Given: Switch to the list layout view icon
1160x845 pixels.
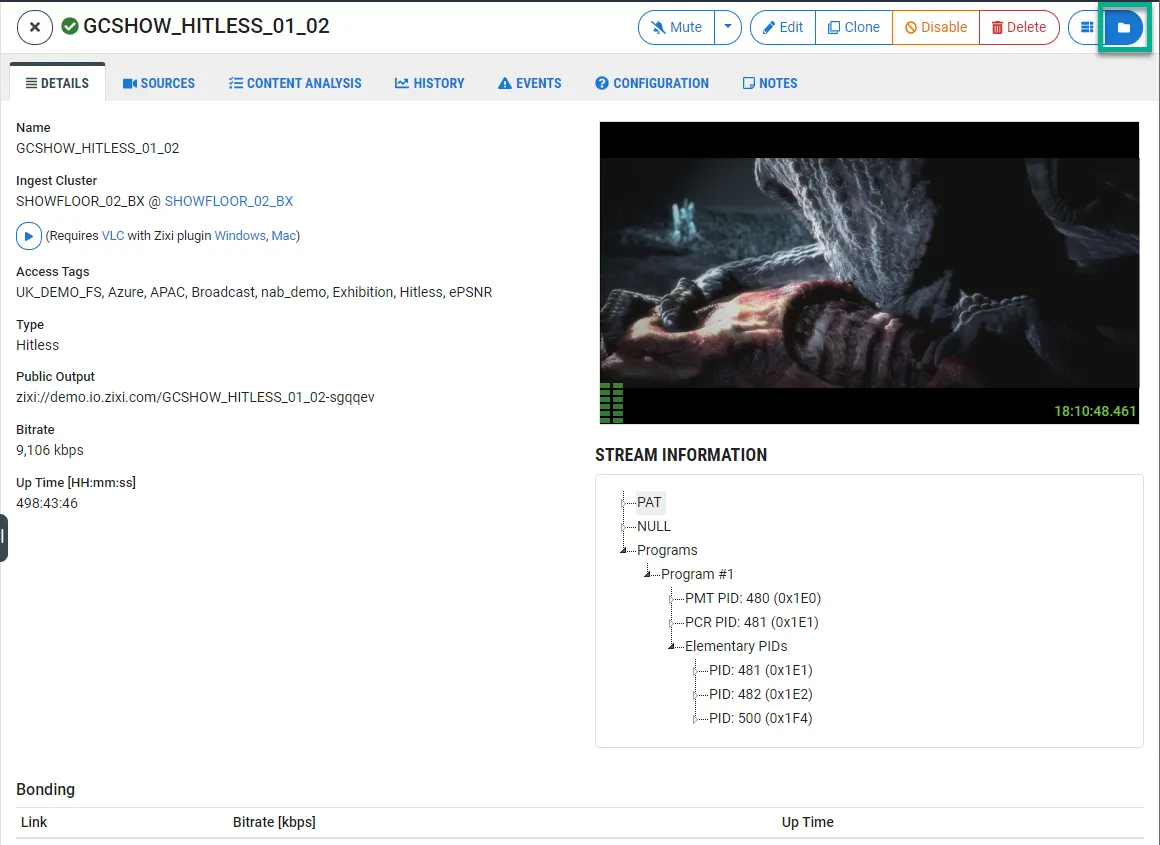Looking at the screenshot, I should [1086, 27].
